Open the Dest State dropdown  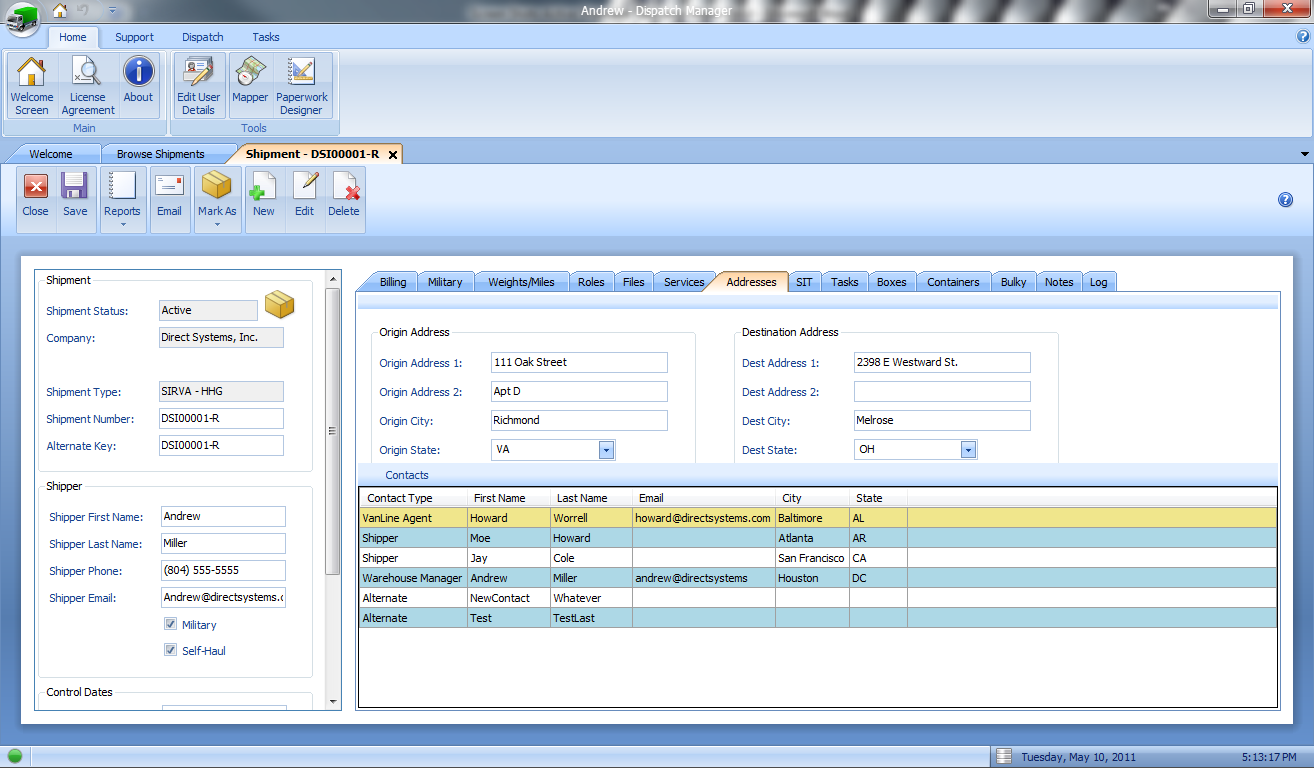968,450
